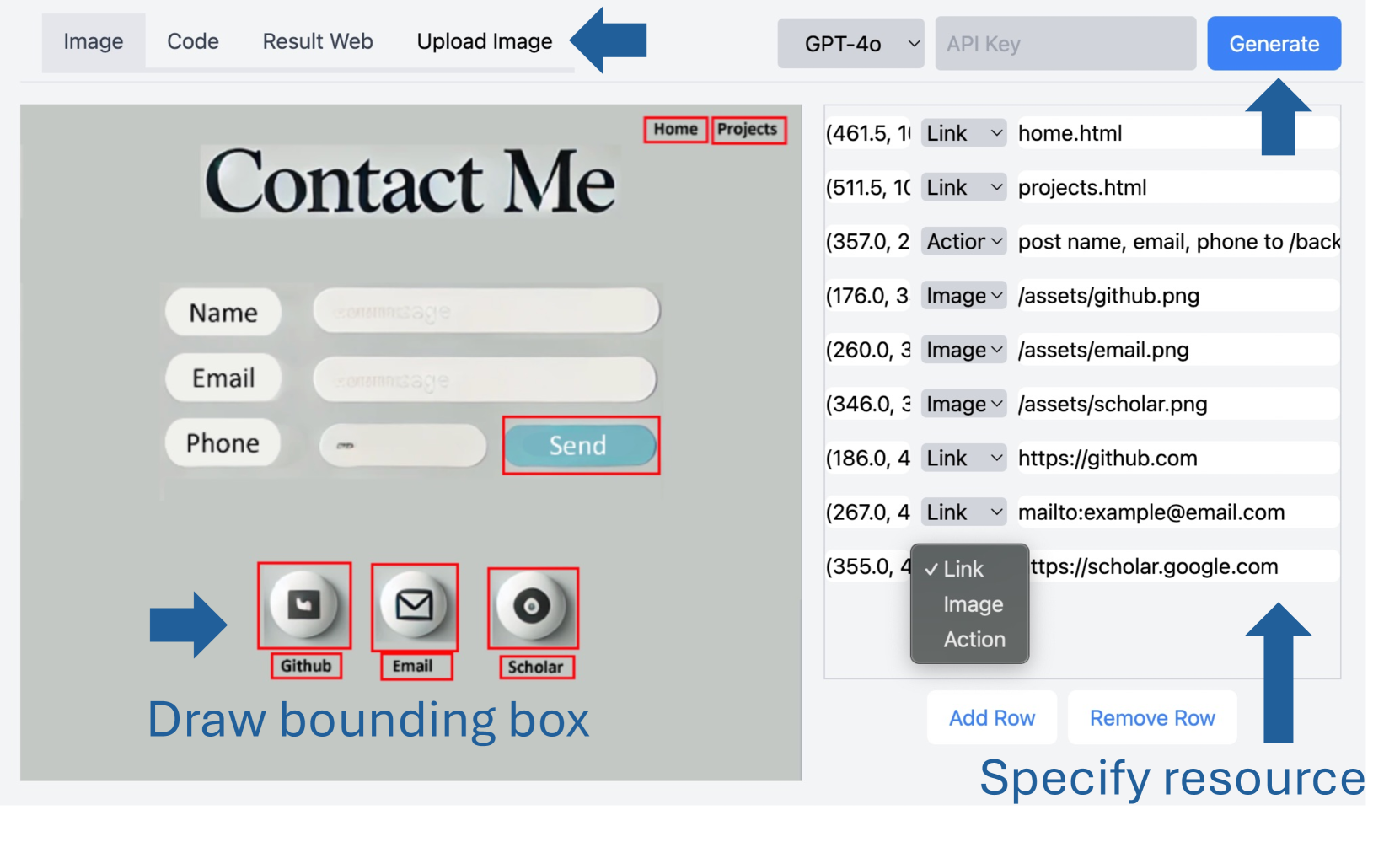Click the Remove Row button

coord(1152,717)
